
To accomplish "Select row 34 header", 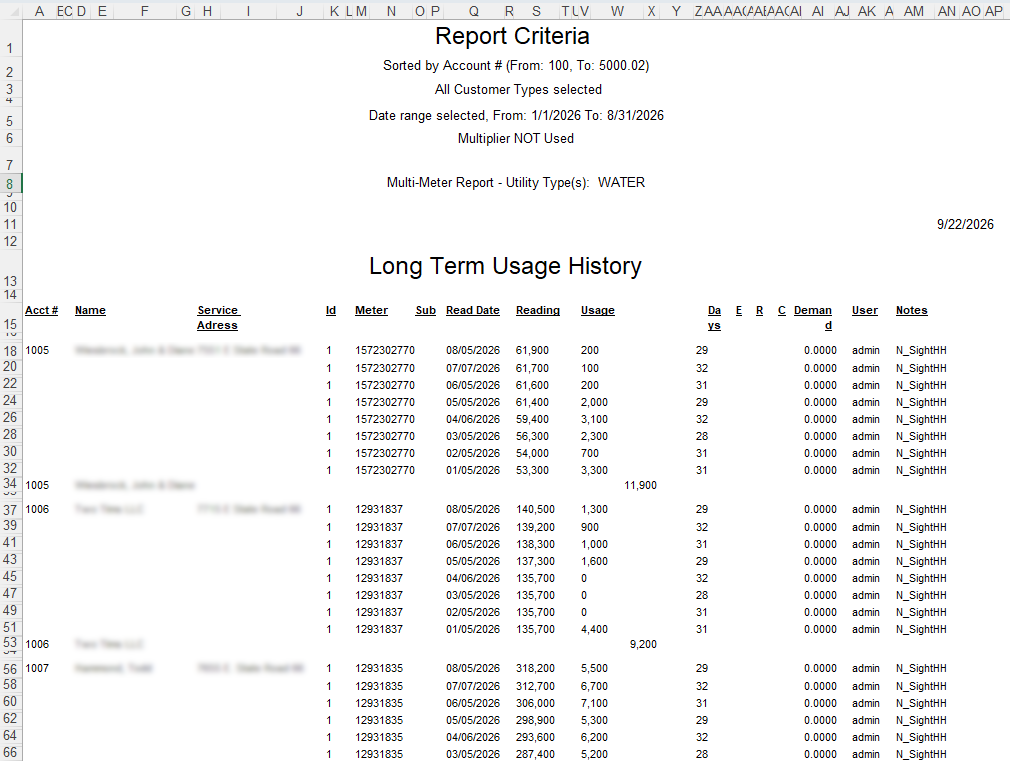I will [x=10, y=484].
